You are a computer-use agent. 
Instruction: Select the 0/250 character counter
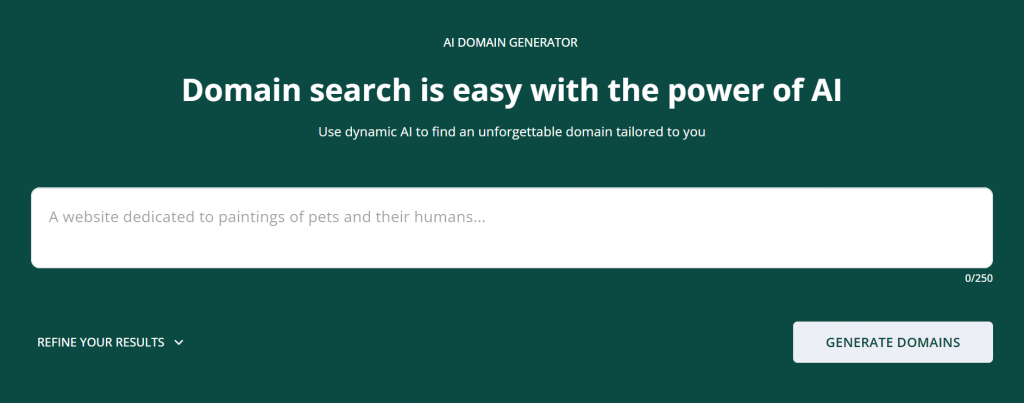coord(978,278)
